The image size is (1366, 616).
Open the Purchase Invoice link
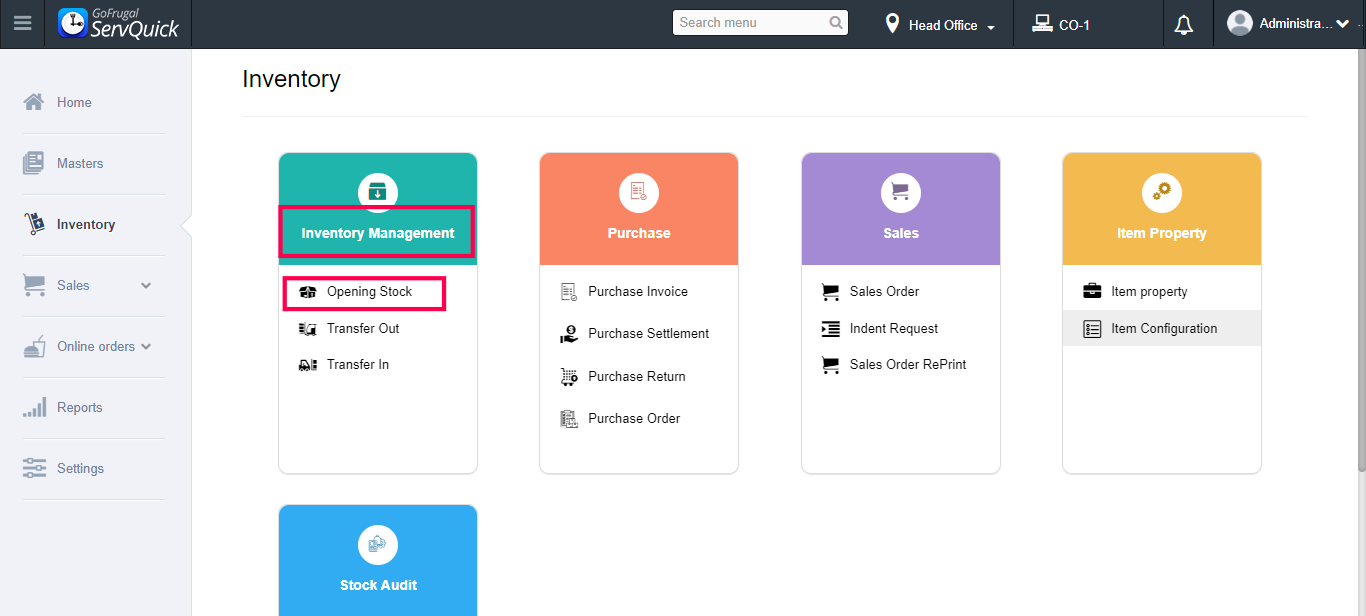tap(637, 292)
